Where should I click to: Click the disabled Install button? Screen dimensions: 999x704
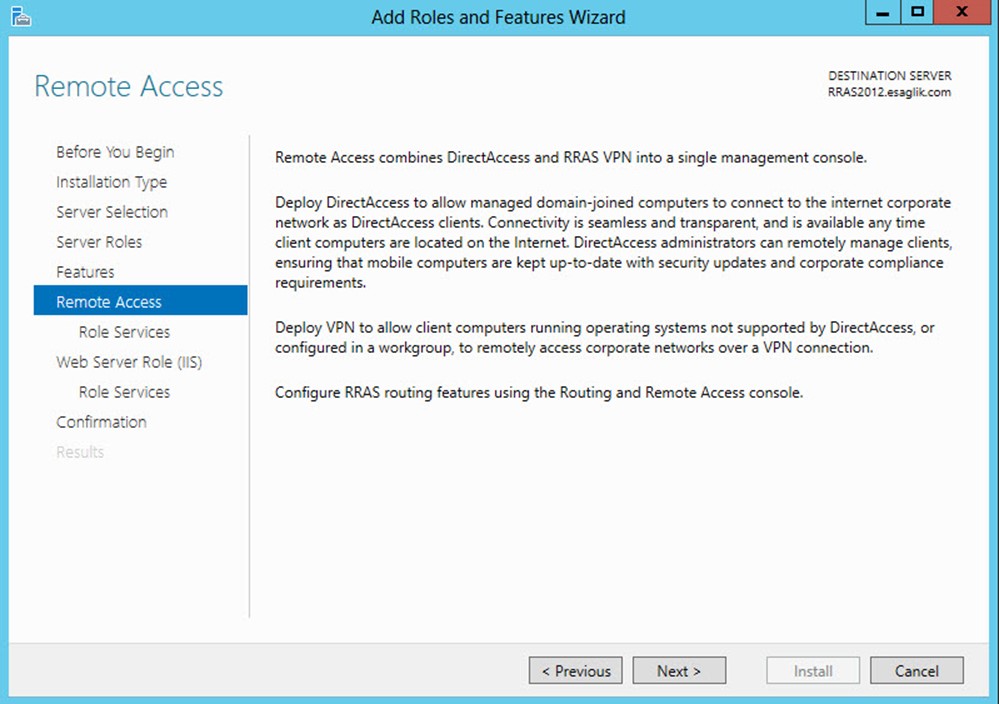pyautogui.click(x=813, y=671)
